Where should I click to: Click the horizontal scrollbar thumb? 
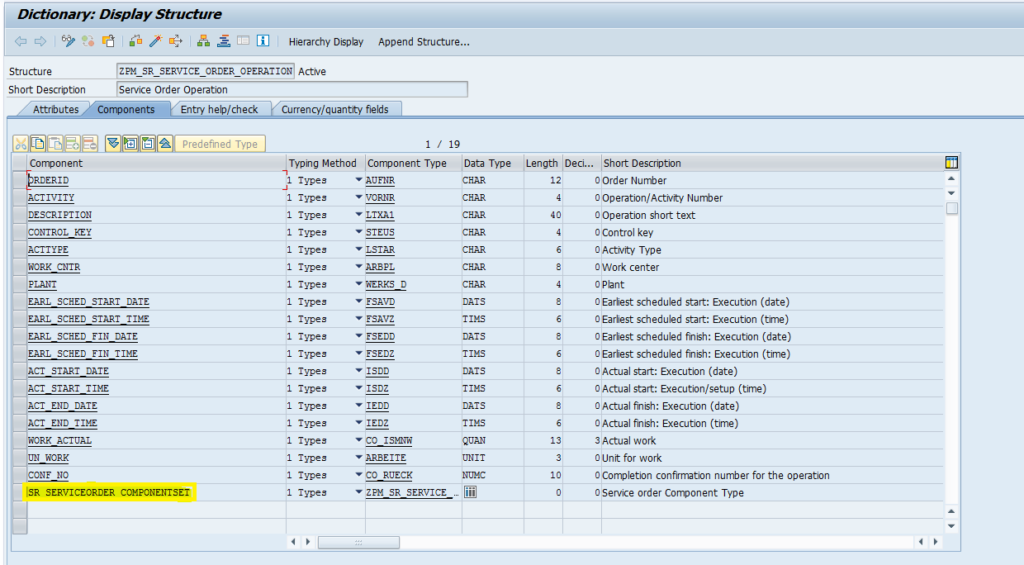[359, 542]
